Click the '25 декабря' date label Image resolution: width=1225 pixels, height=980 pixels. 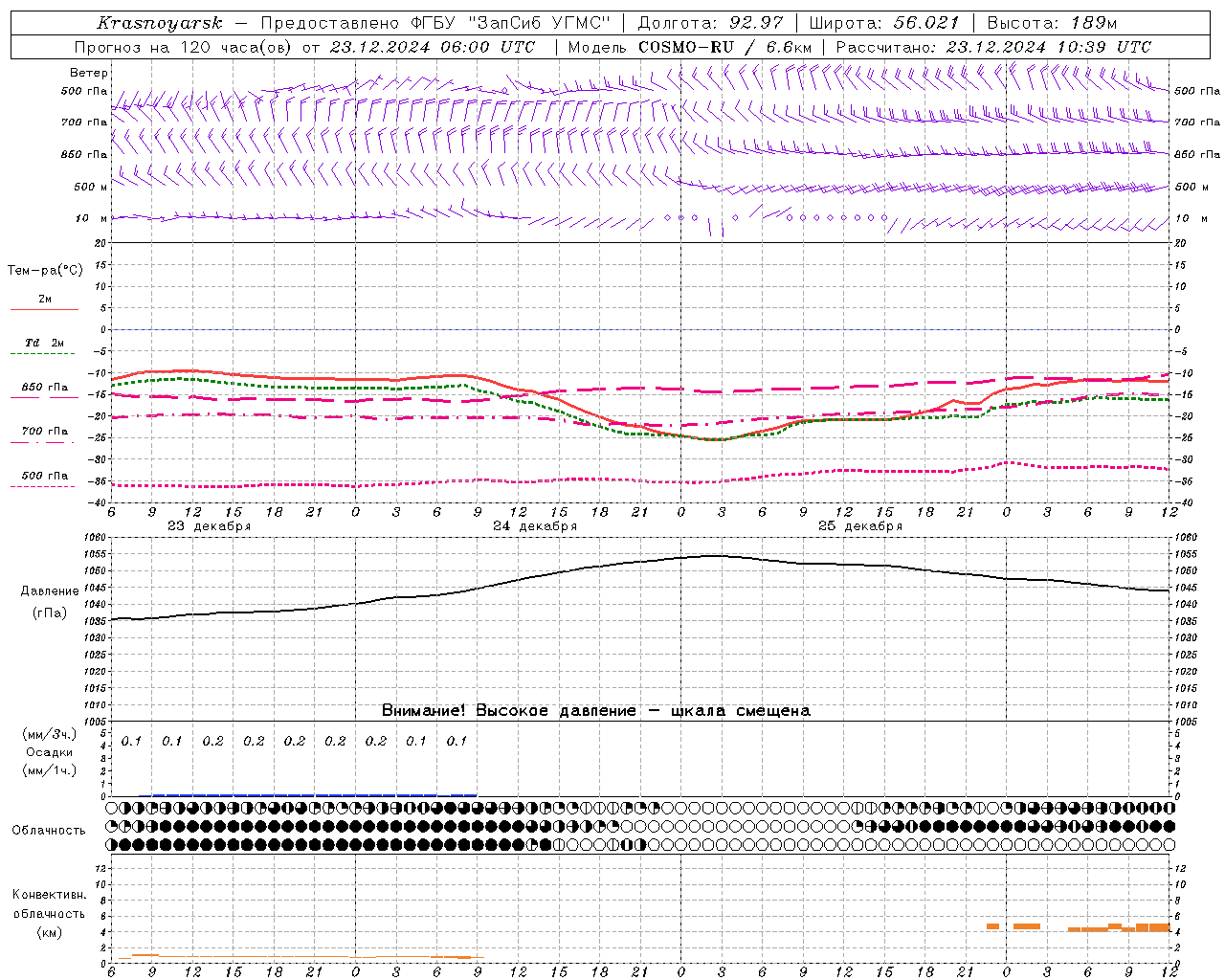pos(860,526)
